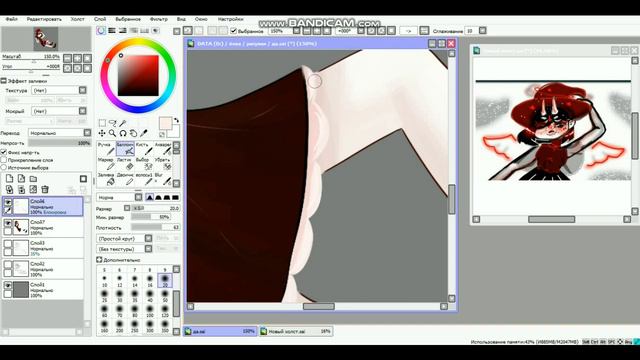Select the Убрать deselect pen tool

click(162, 164)
